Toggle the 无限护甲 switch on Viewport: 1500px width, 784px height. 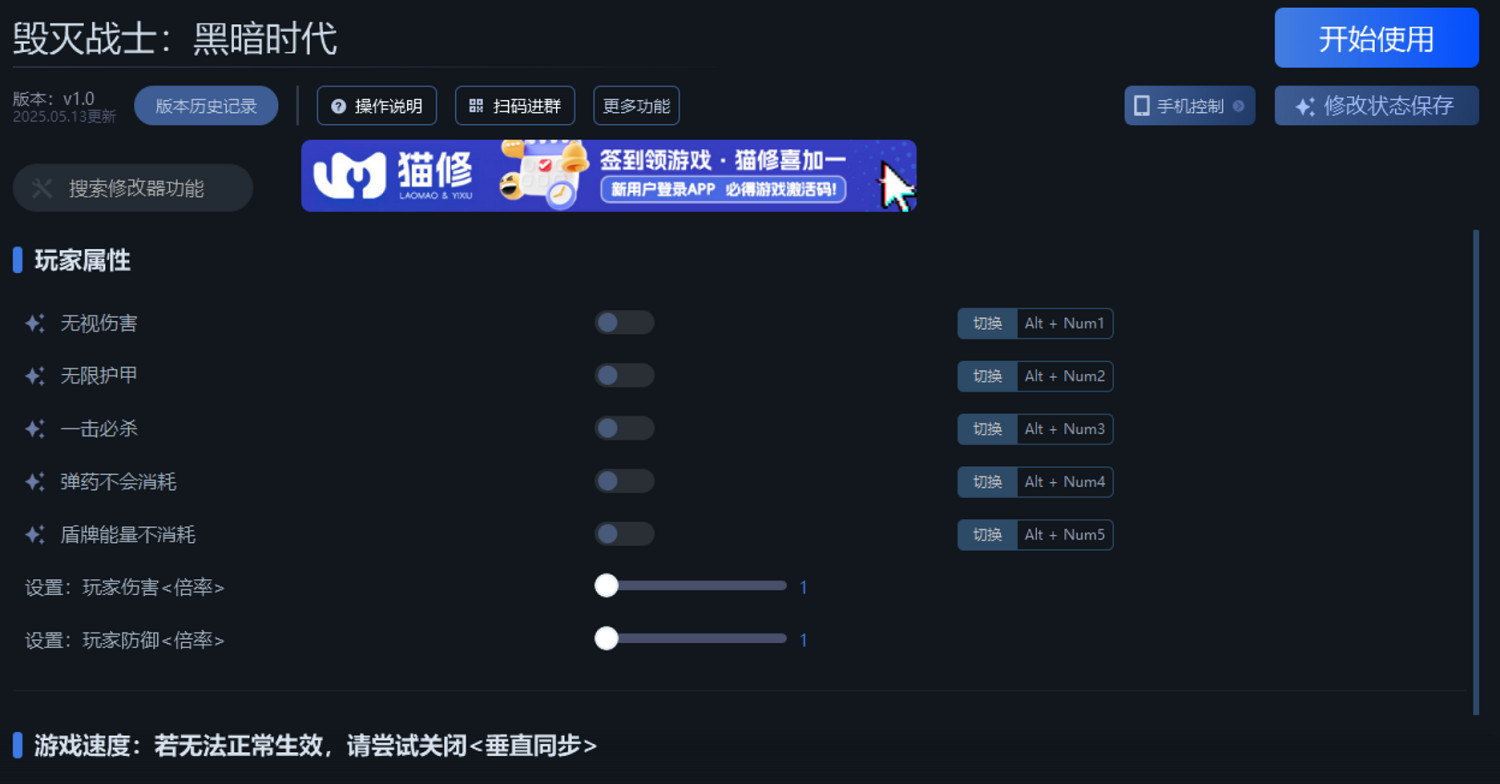pyautogui.click(x=624, y=375)
